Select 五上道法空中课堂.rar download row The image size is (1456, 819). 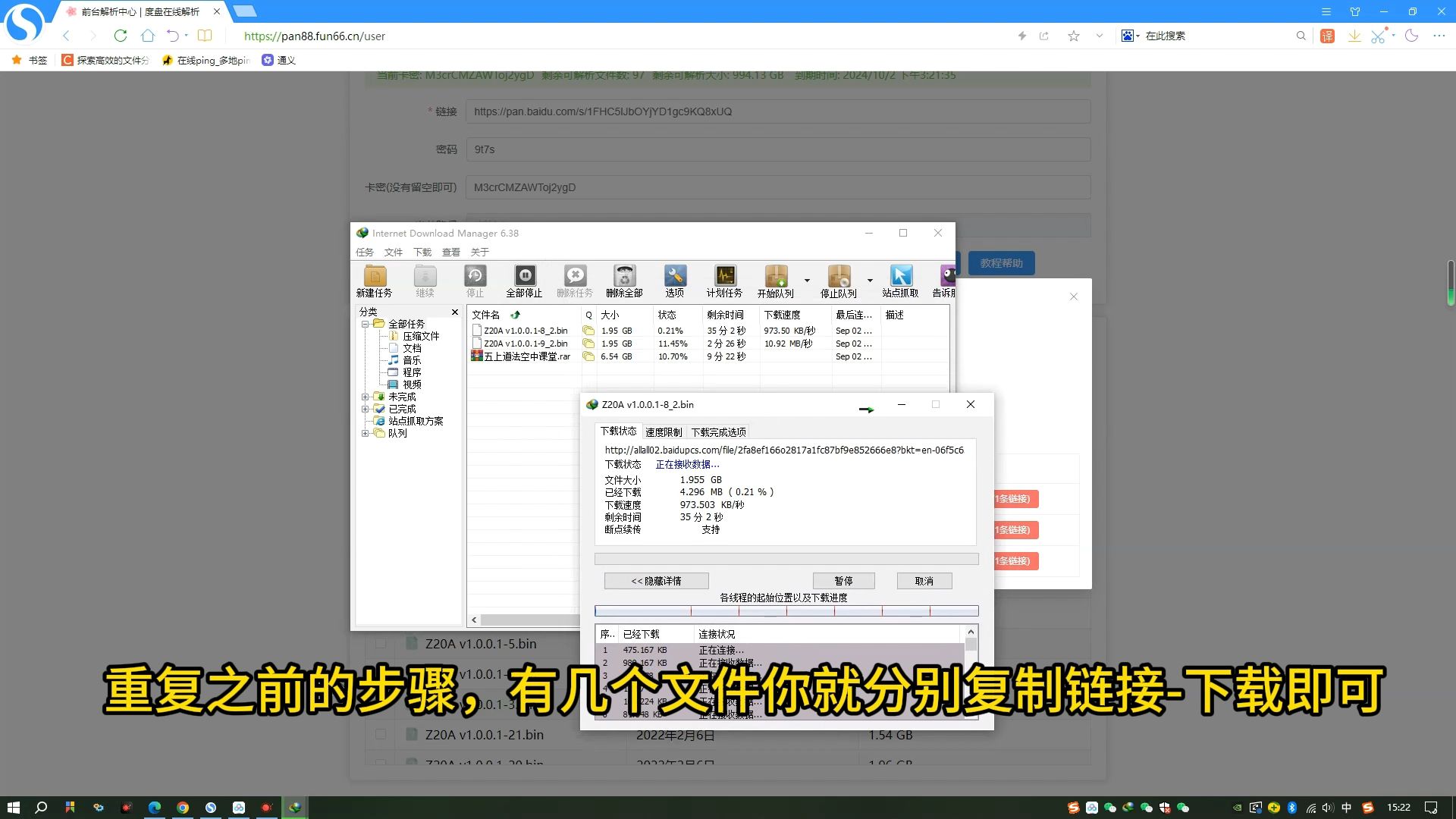(x=708, y=356)
